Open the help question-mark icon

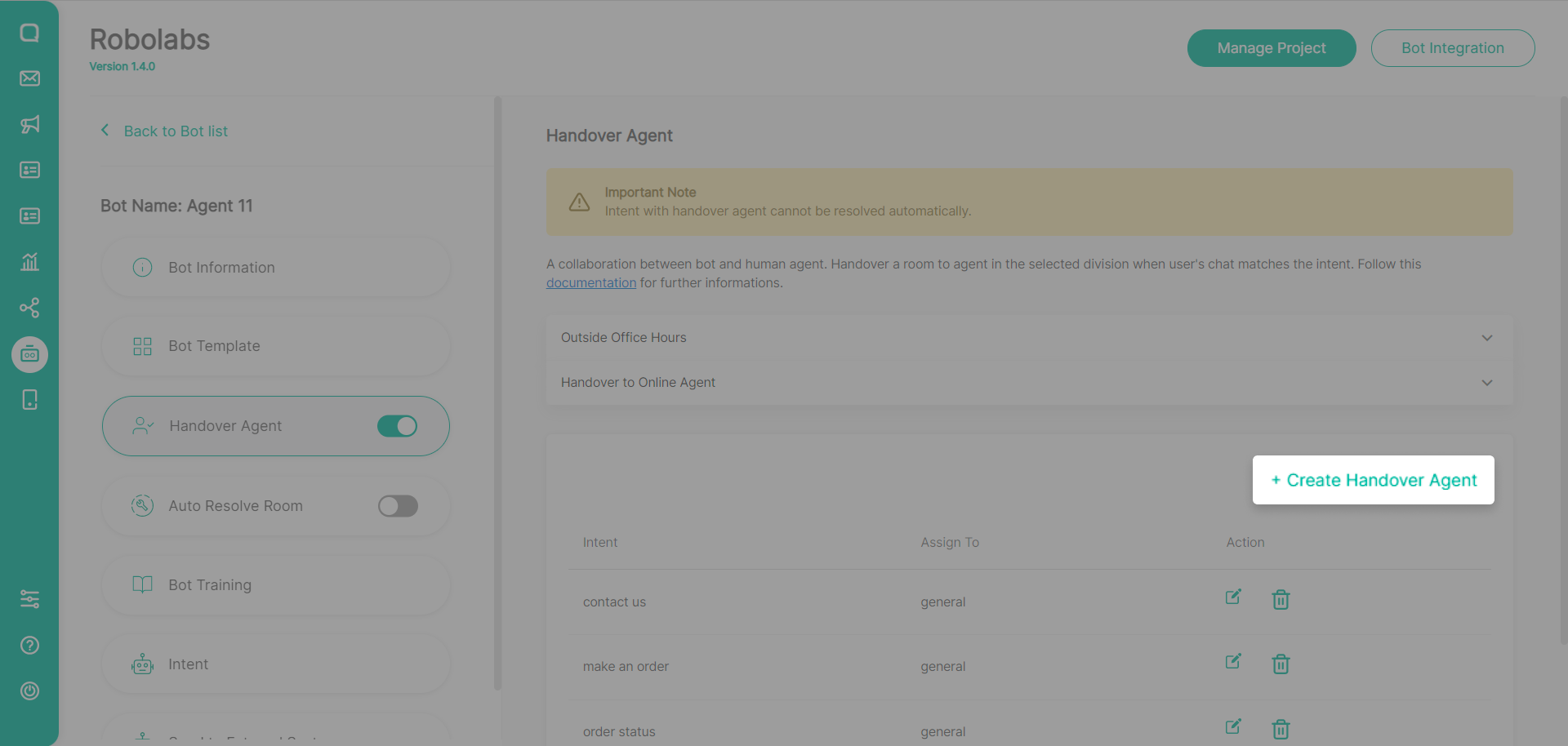coord(30,645)
